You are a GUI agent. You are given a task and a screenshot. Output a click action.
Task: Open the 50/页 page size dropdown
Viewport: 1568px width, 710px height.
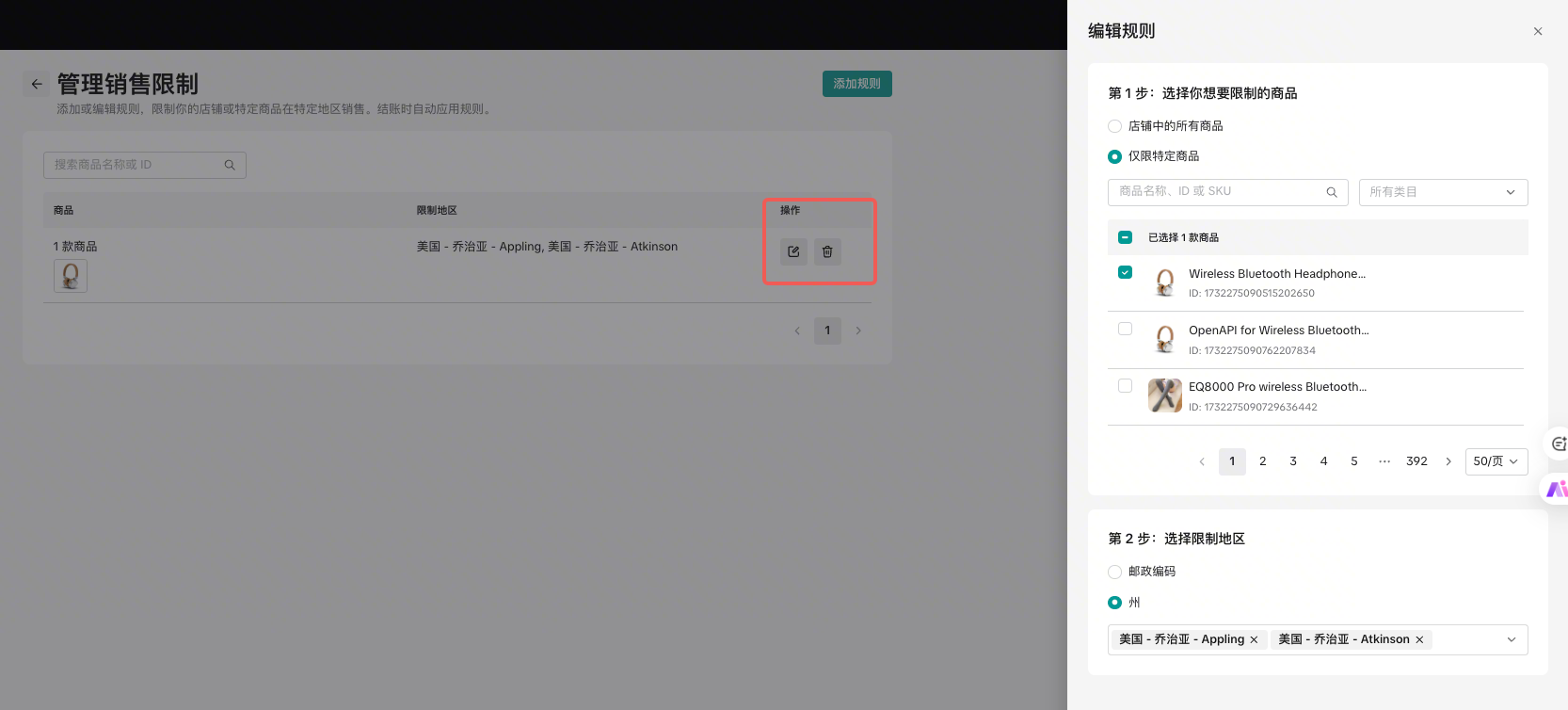(1496, 461)
